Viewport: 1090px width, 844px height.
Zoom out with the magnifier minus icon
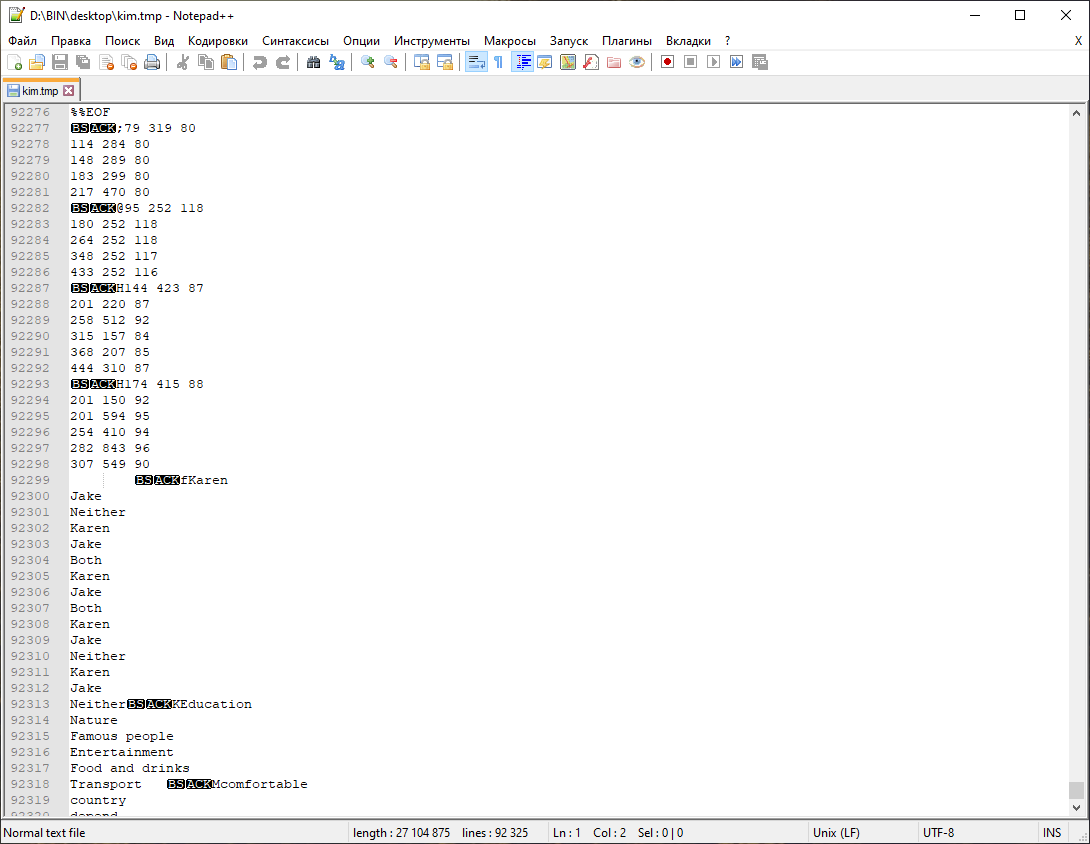click(x=391, y=63)
